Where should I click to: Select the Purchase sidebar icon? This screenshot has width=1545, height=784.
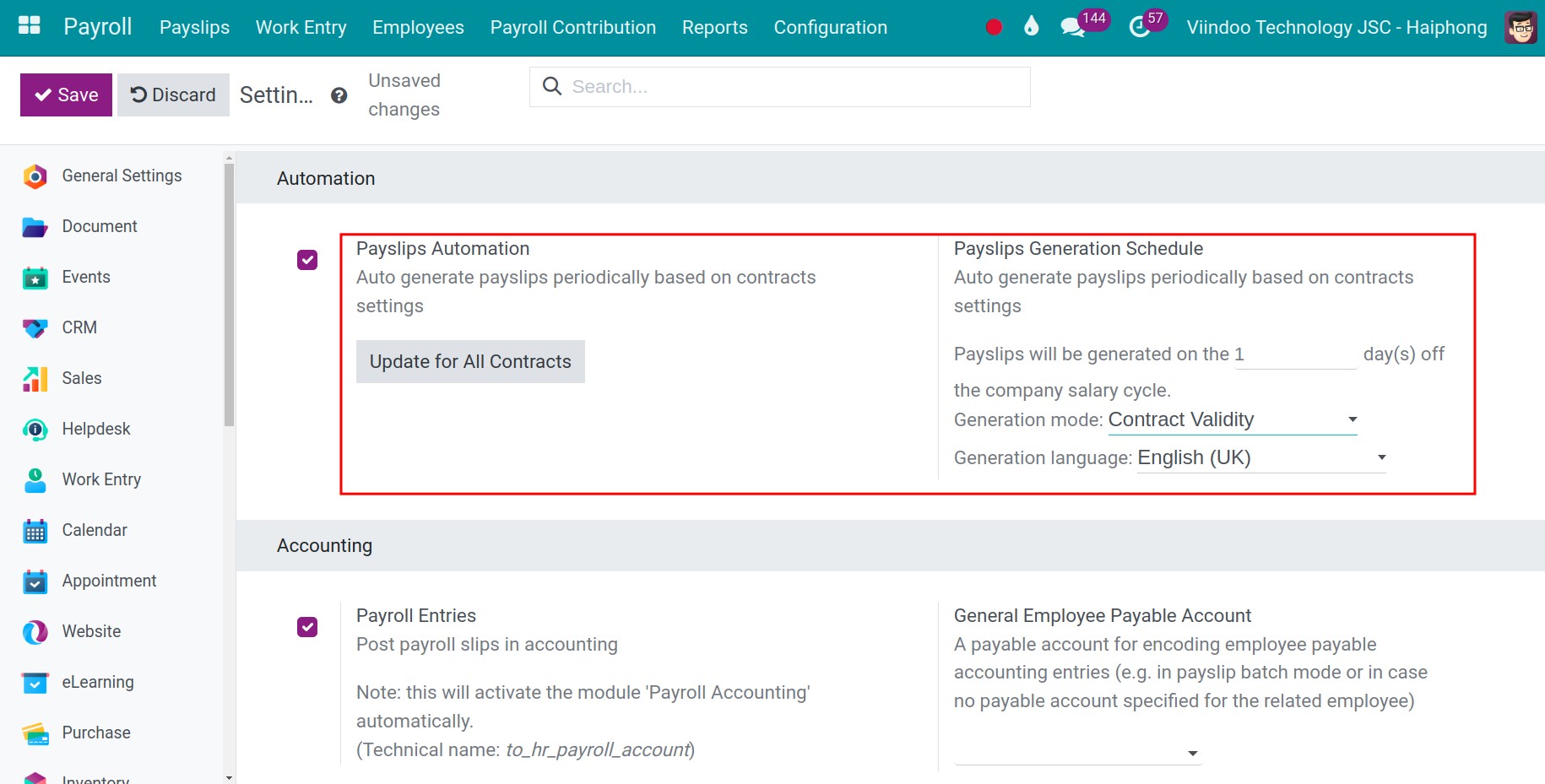[x=35, y=733]
